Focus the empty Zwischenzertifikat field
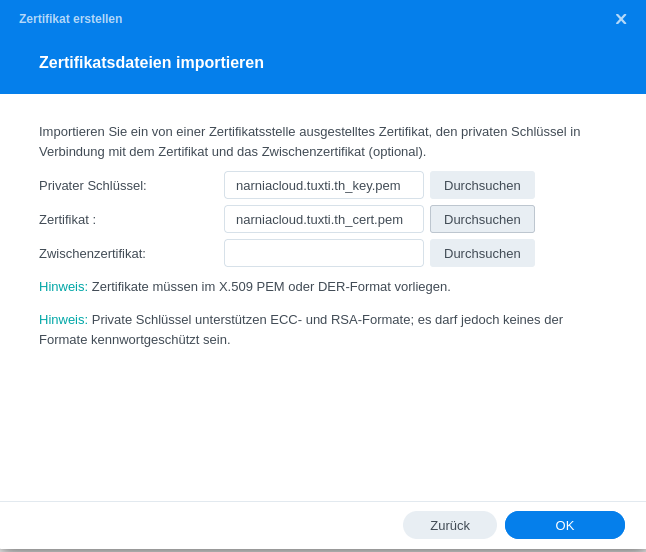 [x=323, y=253]
